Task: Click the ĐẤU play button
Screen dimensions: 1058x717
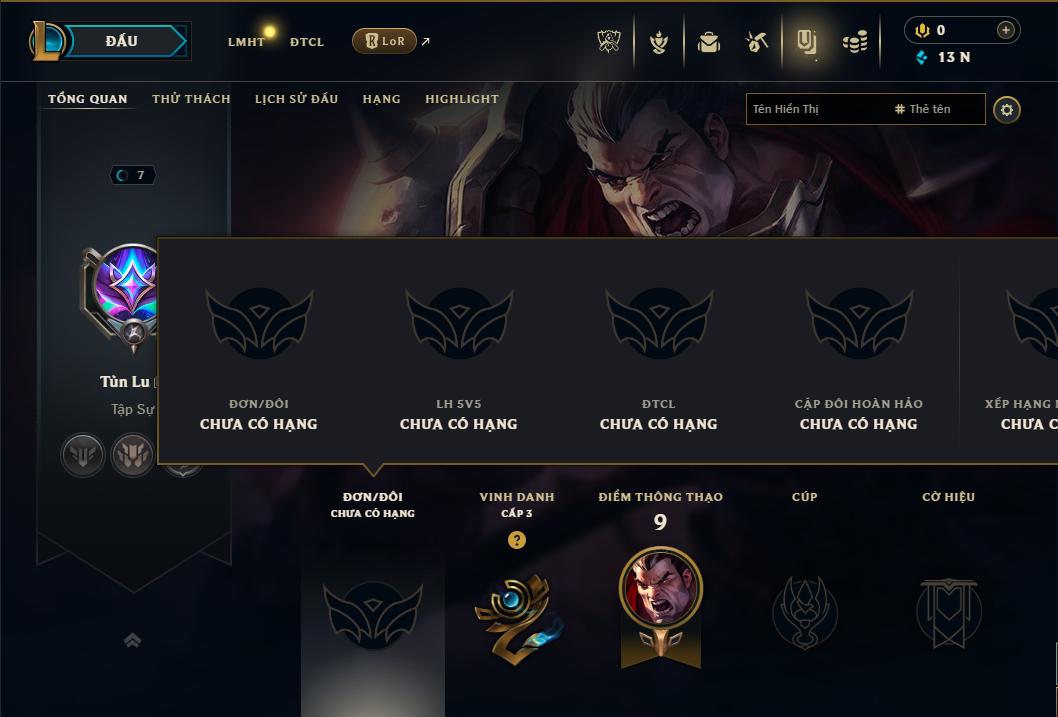Action: coord(121,41)
